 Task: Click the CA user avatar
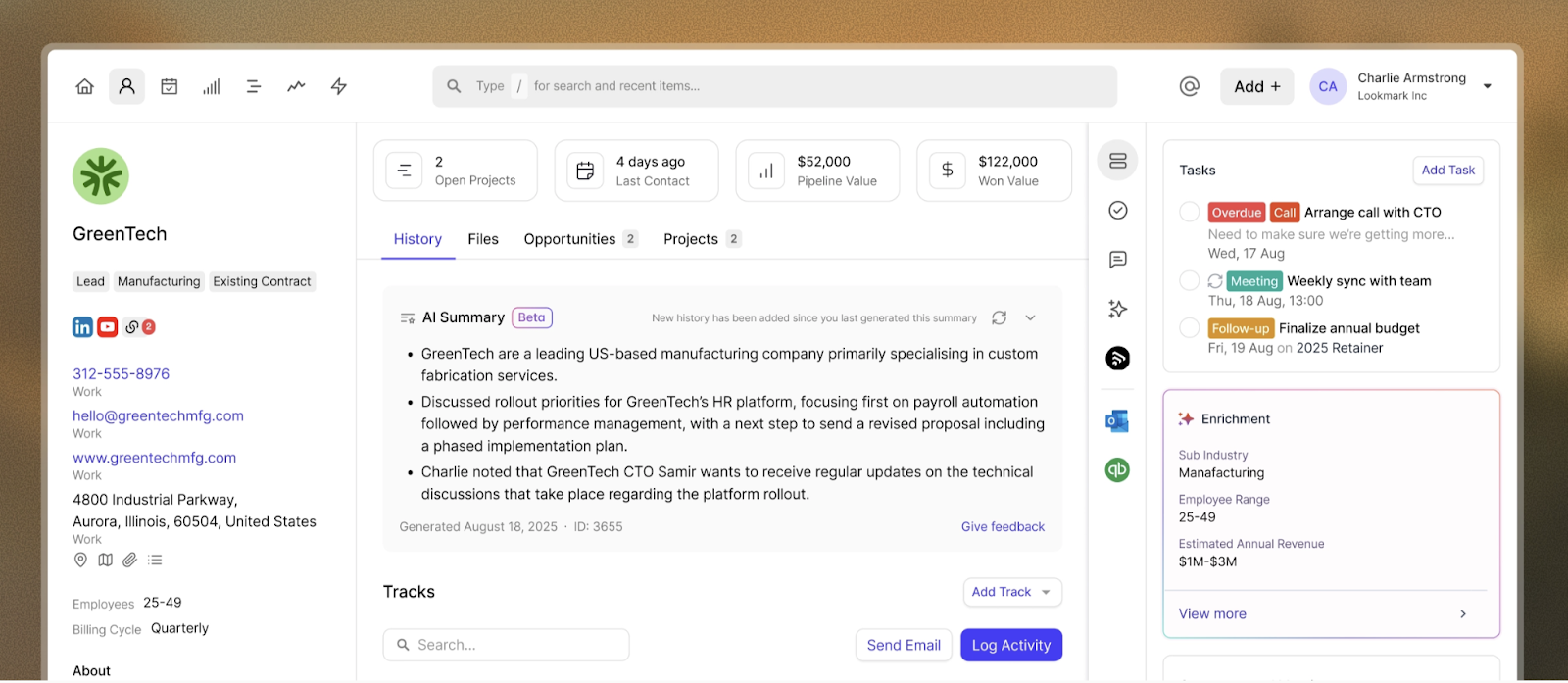[x=1328, y=86]
